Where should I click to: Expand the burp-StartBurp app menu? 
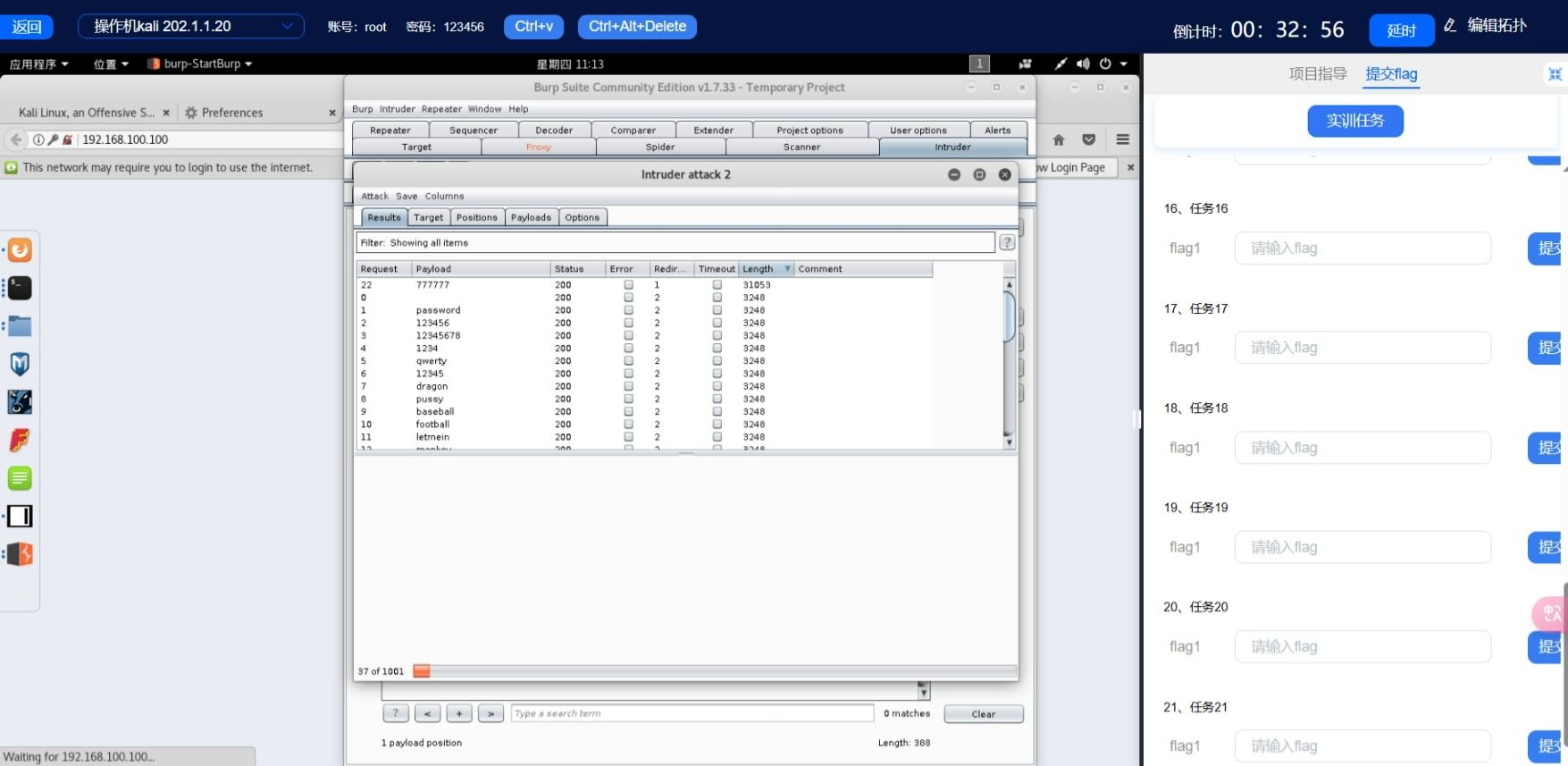click(200, 63)
